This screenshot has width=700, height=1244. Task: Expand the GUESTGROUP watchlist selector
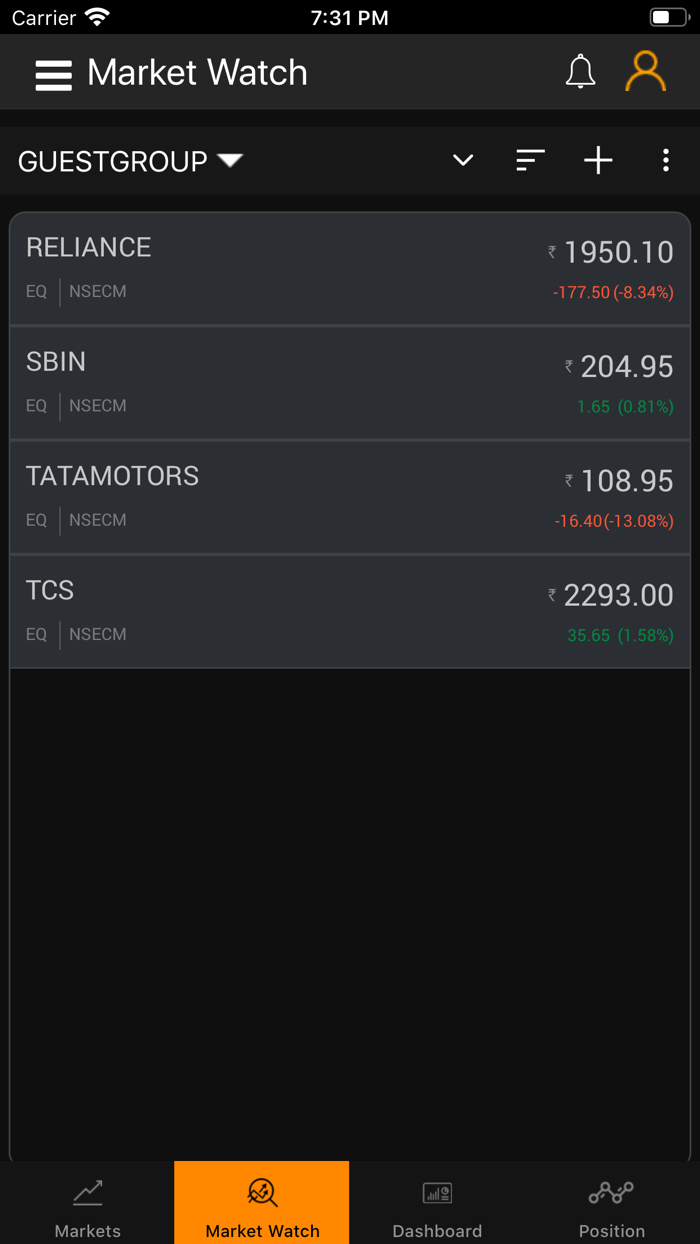tap(130, 160)
